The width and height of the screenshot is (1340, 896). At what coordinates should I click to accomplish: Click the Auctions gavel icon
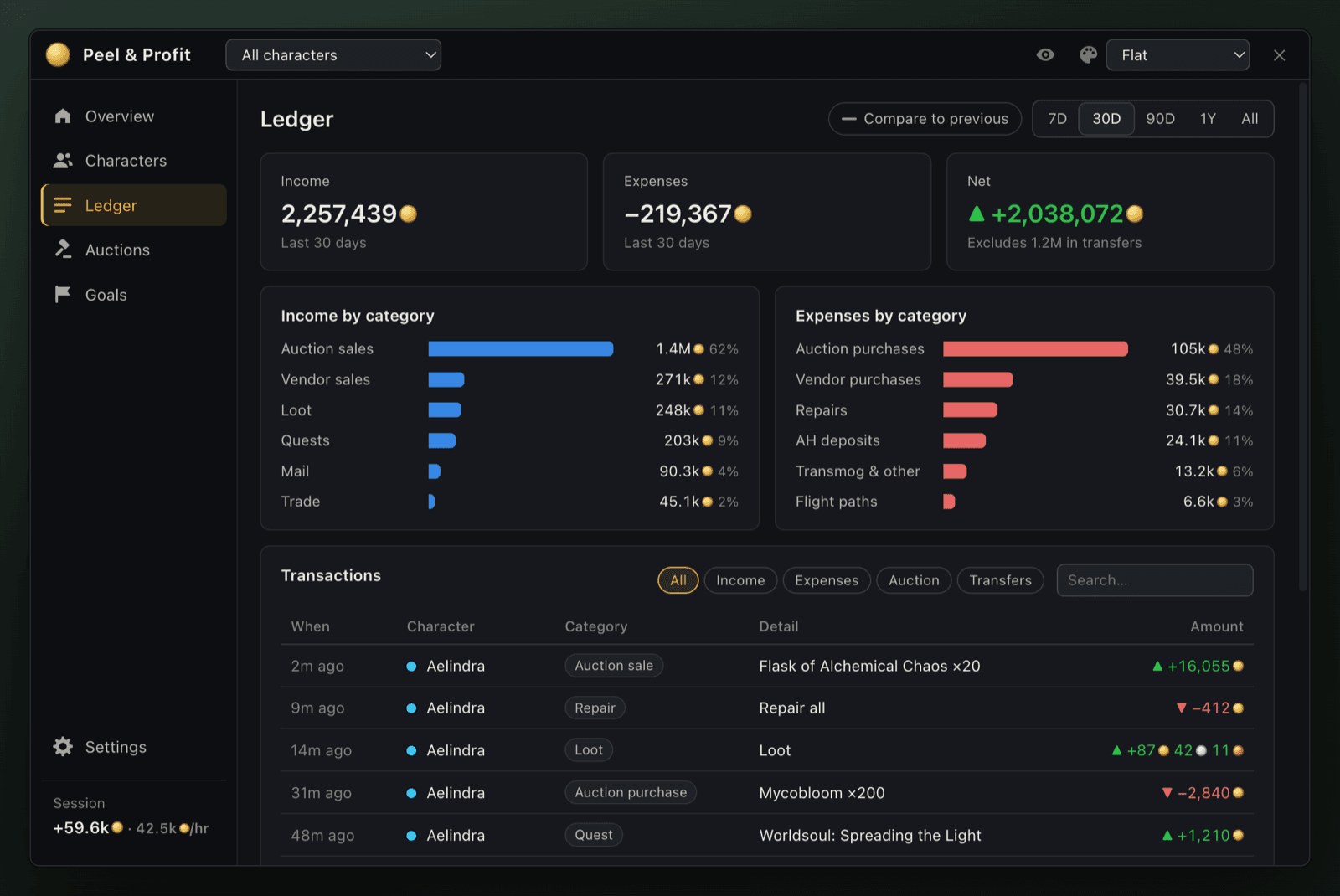(63, 250)
